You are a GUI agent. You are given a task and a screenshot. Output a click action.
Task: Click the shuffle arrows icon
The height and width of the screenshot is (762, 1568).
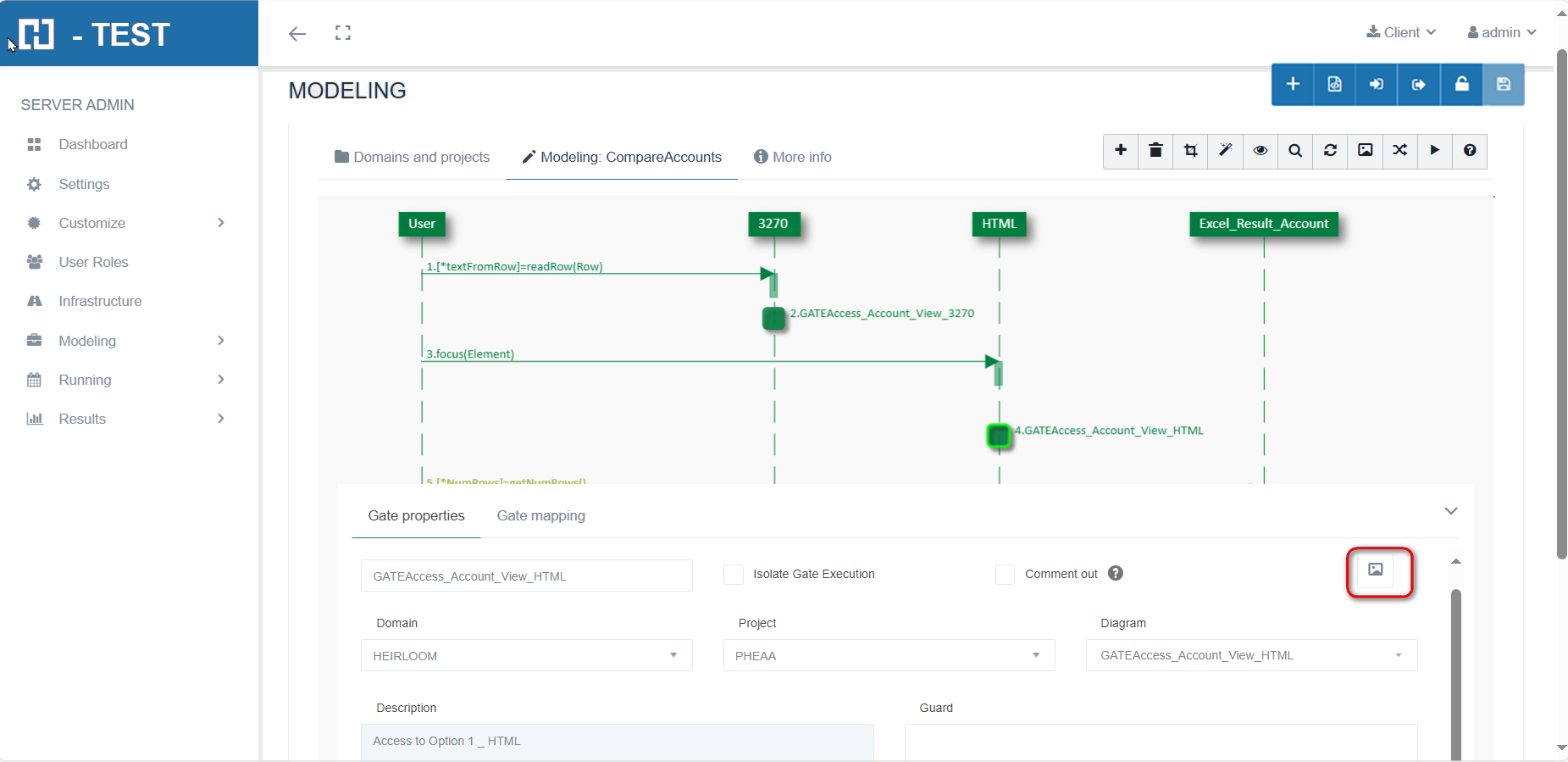coord(1399,151)
